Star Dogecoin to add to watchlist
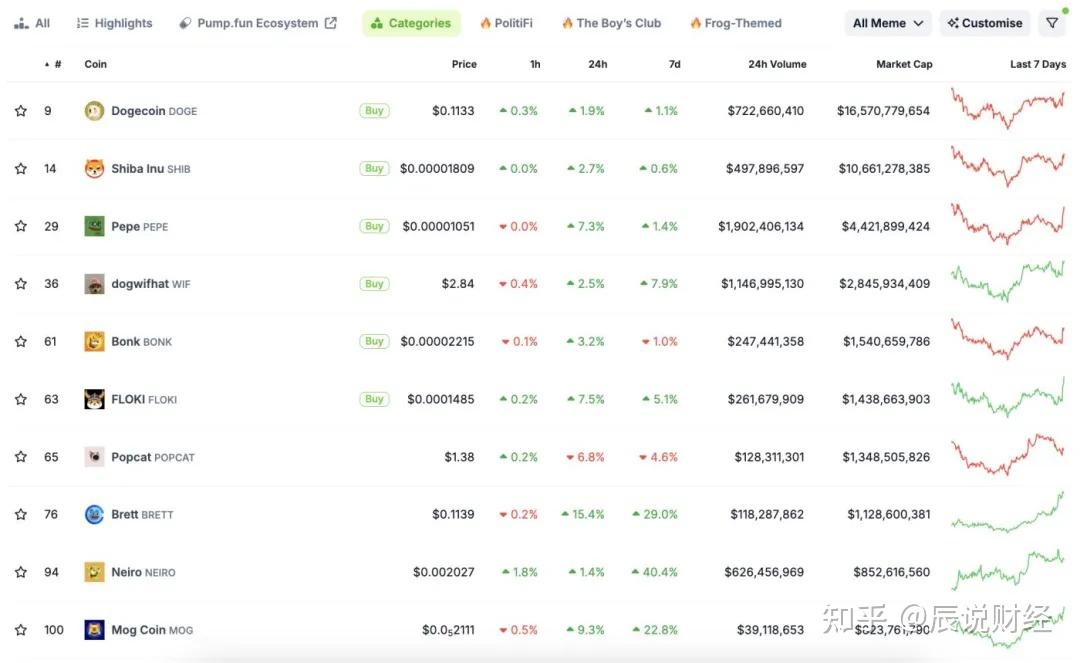The height and width of the screenshot is (663, 1080). 21,111
